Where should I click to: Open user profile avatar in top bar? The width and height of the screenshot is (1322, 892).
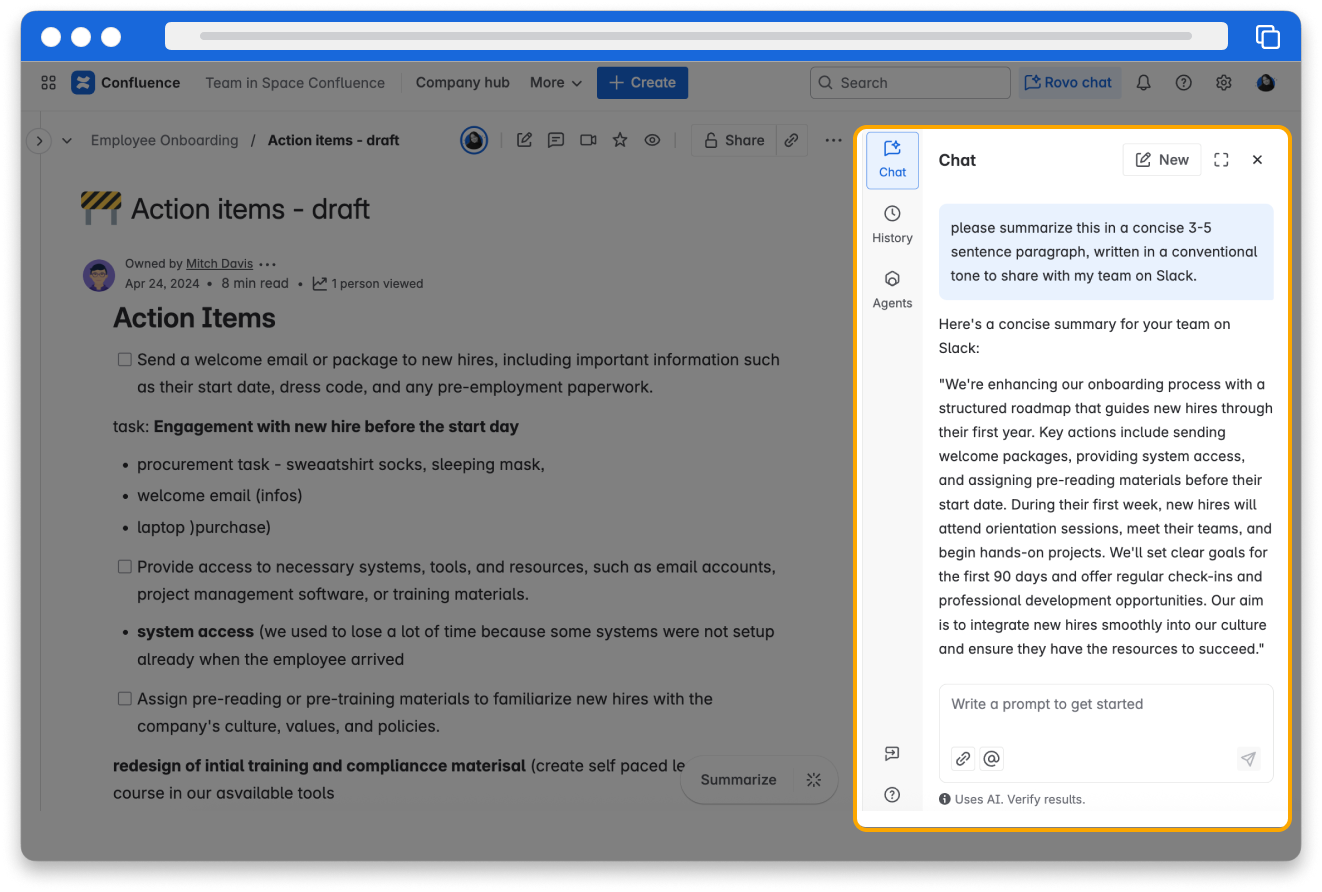pyautogui.click(x=1265, y=83)
